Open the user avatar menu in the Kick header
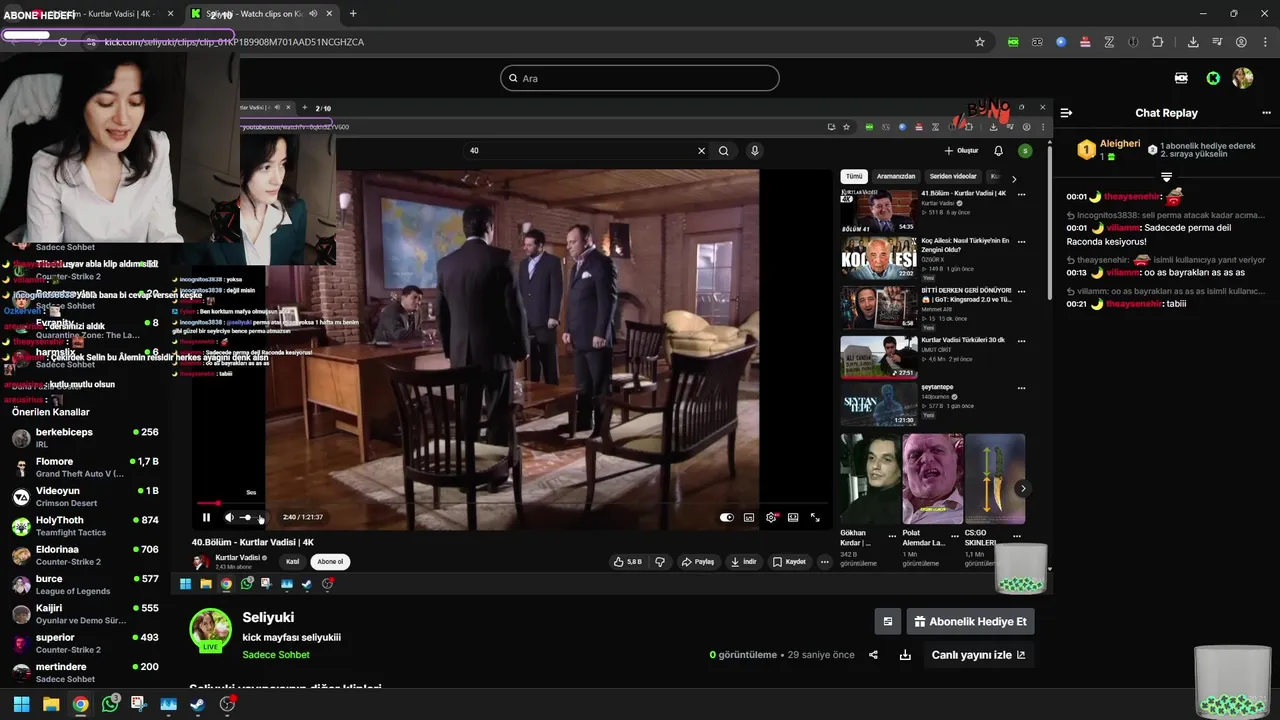The height and width of the screenshot is (720, 1280). [x=1242, y=78]
